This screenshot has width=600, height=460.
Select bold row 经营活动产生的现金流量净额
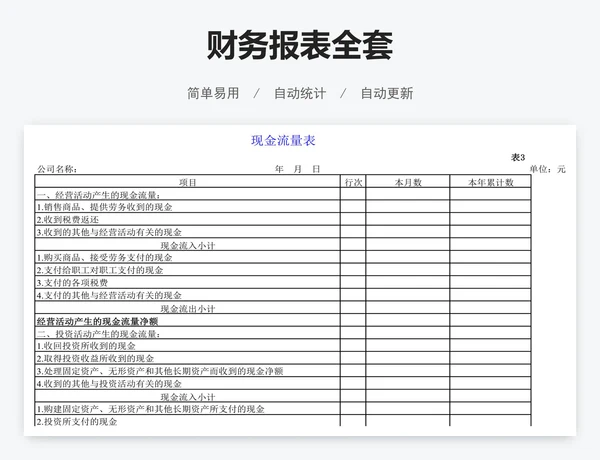(283, 321)
